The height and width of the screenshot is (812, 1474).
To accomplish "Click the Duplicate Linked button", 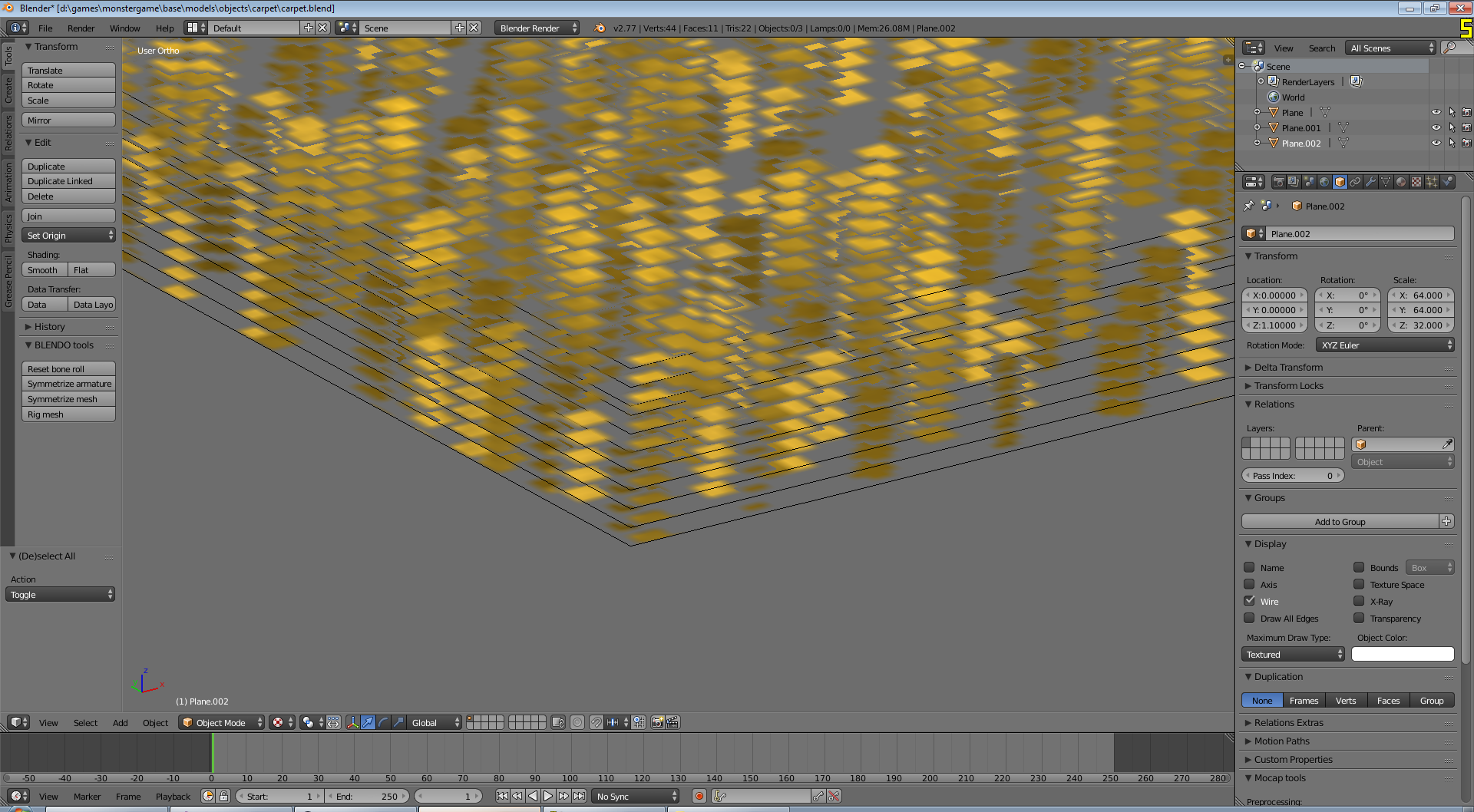I will tap(68, 181).
